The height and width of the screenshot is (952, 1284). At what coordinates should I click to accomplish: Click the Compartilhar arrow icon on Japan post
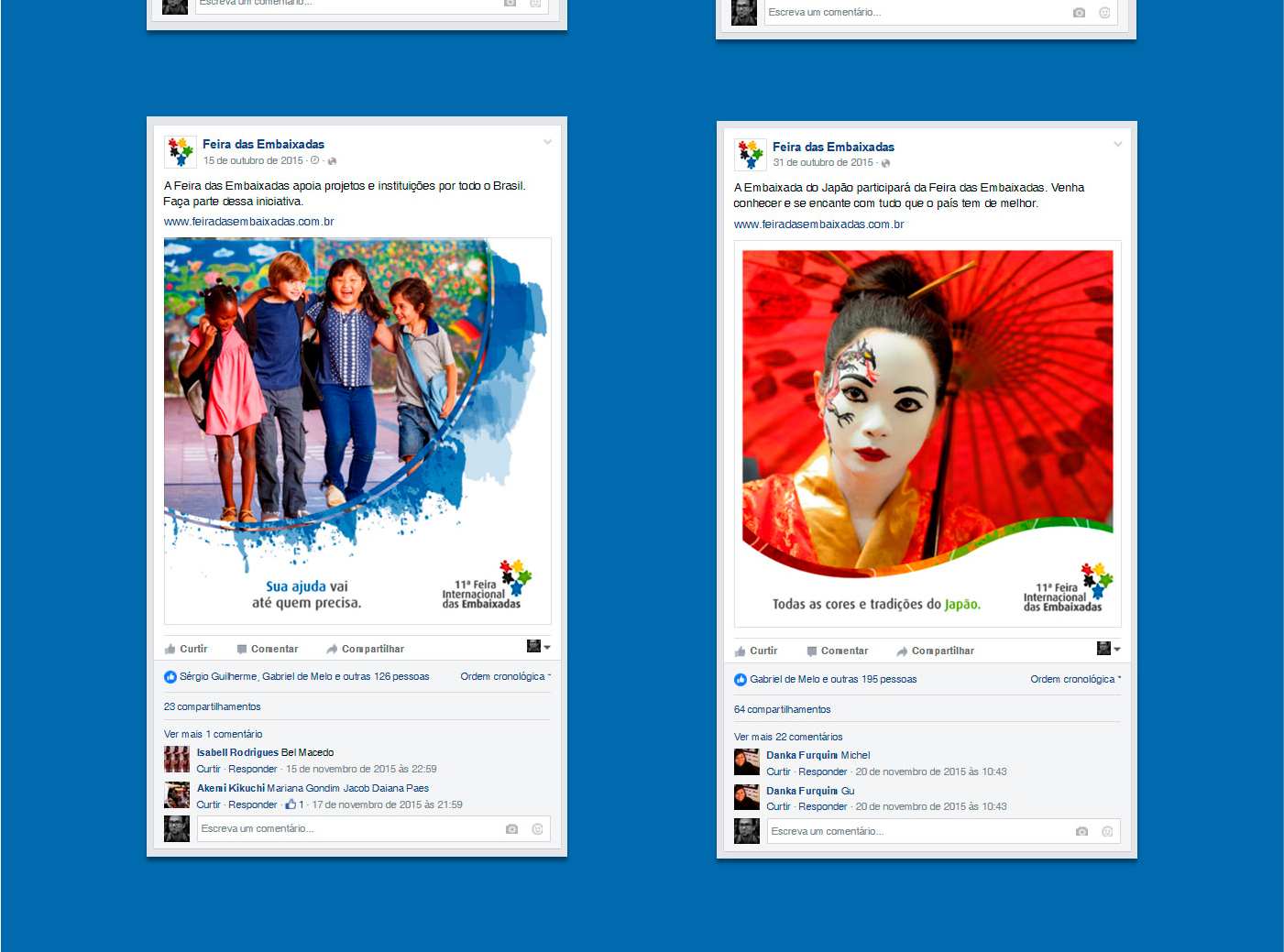tap(902, 651)
